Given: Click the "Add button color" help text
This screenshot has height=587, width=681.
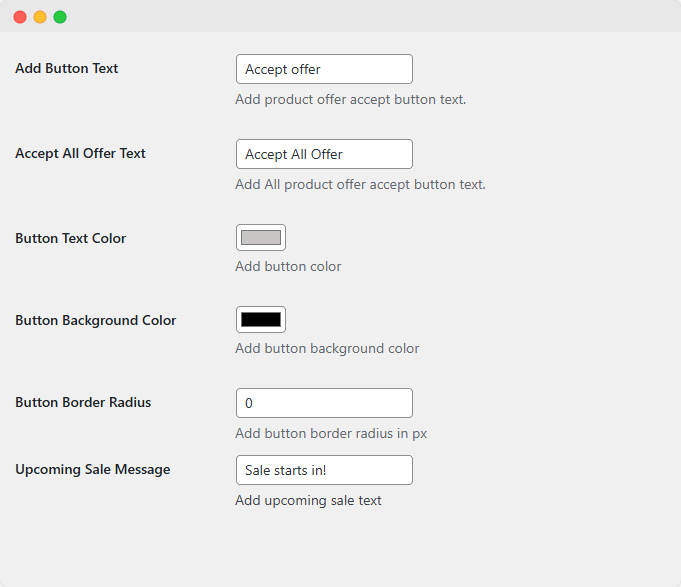Looking at the screenshot, I should click(x=288, y=266).
